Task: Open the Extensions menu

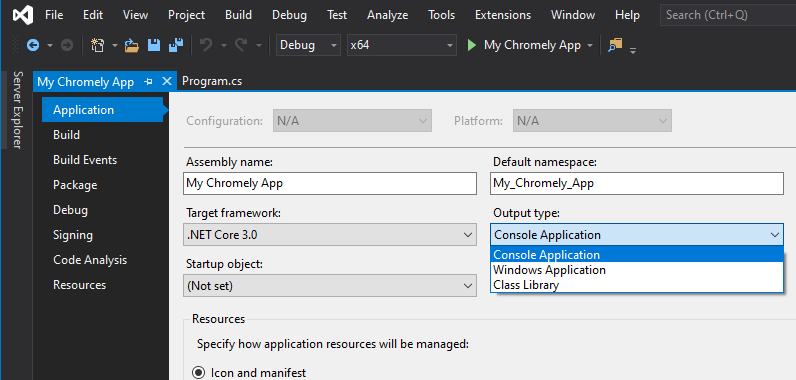Action: pyautogui.click(x=503, y=15)
